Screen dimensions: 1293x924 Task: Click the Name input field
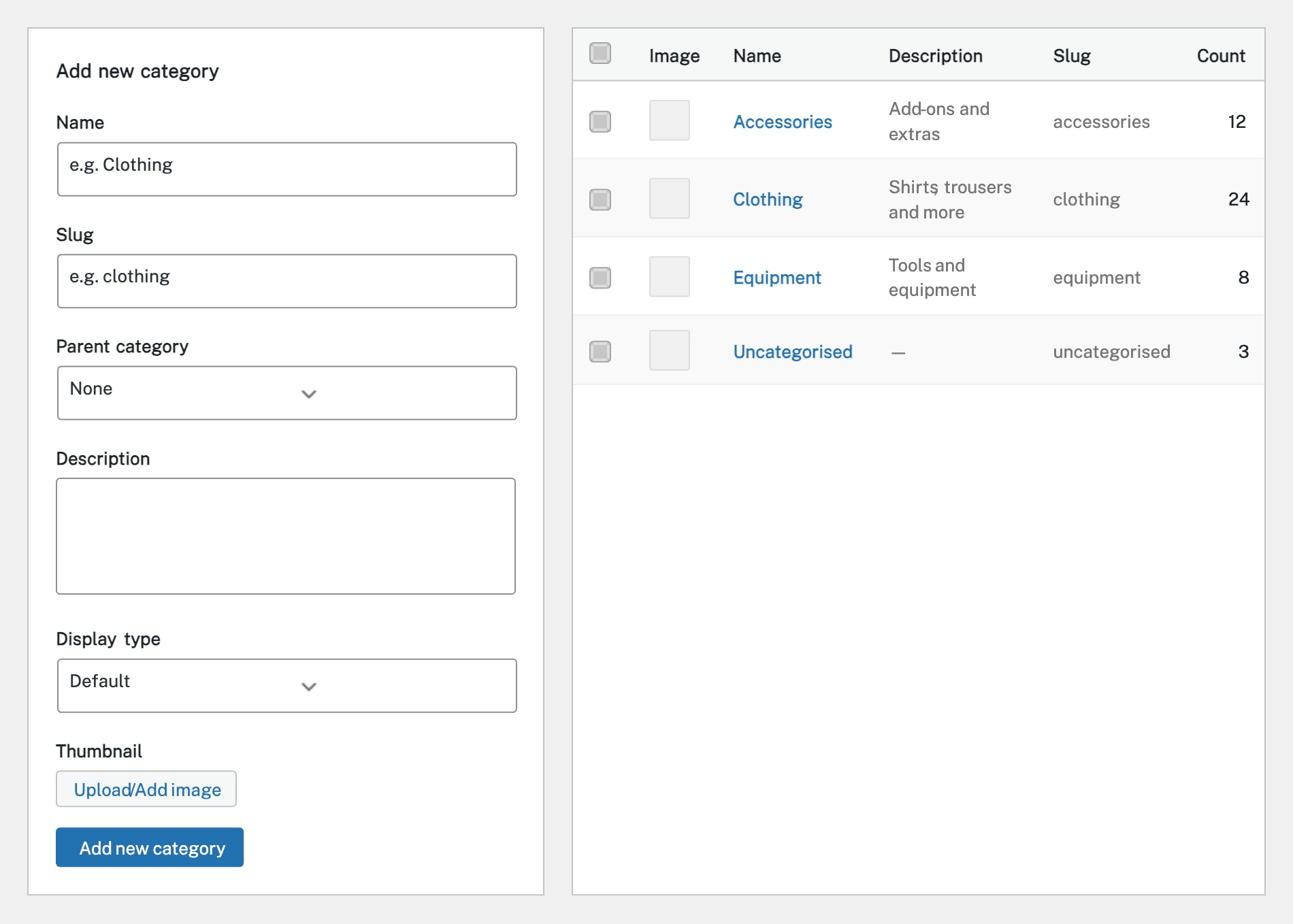click(x=287, y=169)
